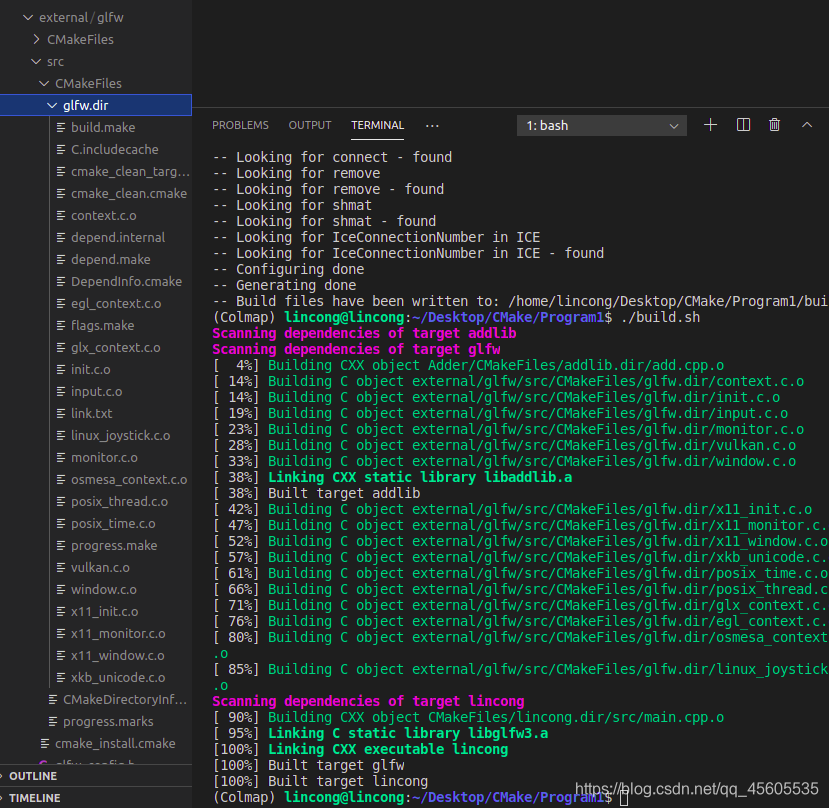Click 'Scanning dependencies of target lincong' line
The image size is (829, 808).
pyautogui.click(x=368, y=701)
